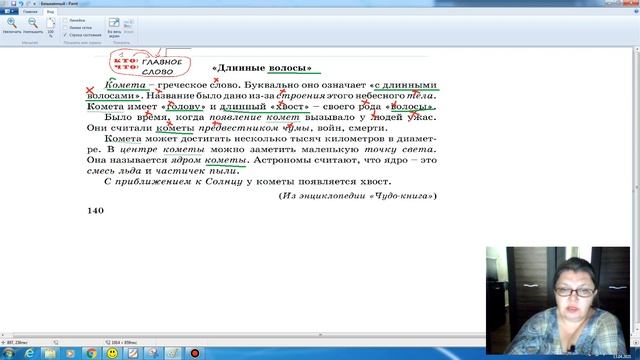Expand the quick access toolbar customize arrow
Viewport: 640px width, 360px height.
point(35,4)
